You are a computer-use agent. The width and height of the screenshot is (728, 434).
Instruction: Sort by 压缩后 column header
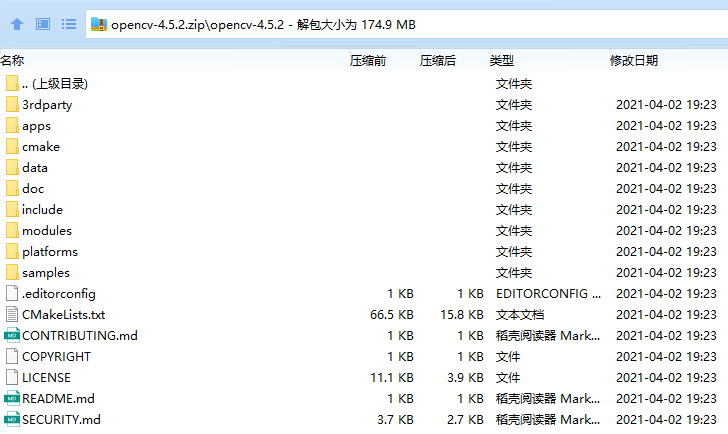tap(438, 60)
